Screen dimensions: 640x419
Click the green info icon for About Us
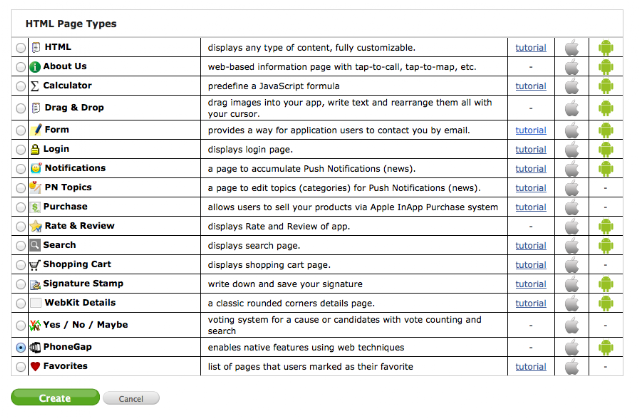(x=35, y=67)
